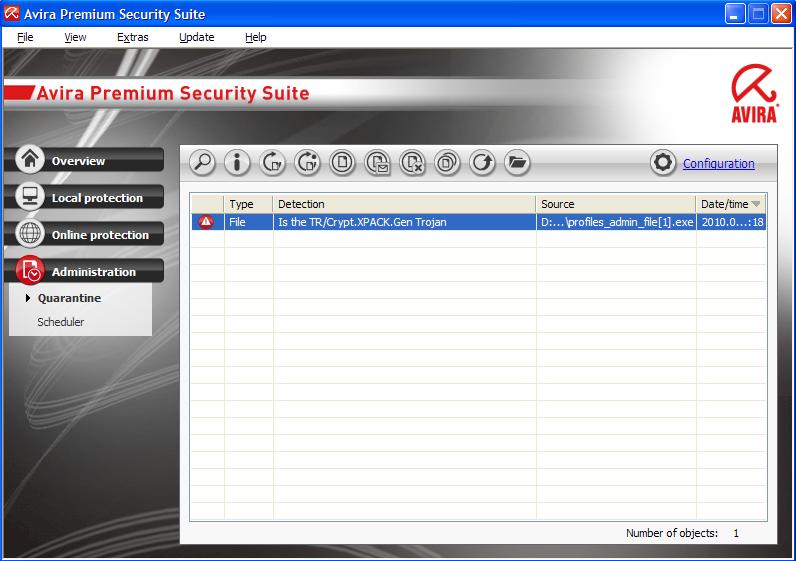This screenshot has height=561, width=796.
Task: Click the Date/time sort arrow
Action: pos(756,204)
